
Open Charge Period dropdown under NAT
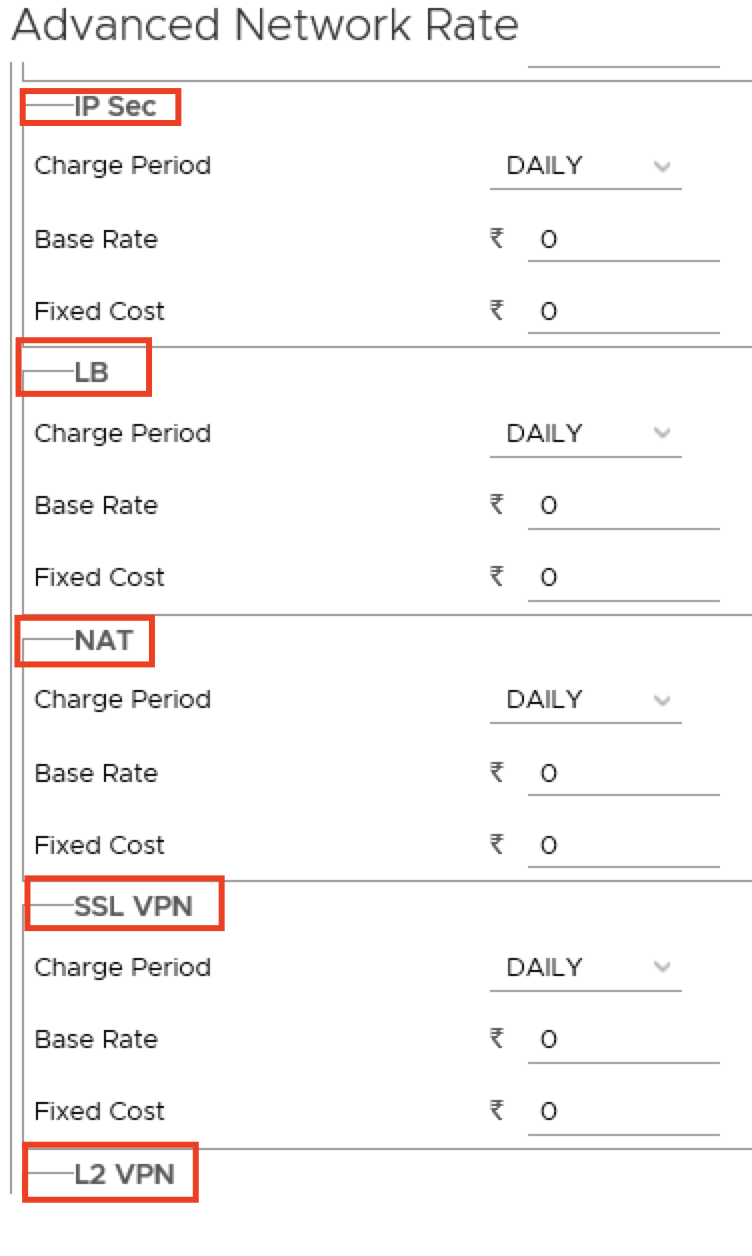(x=586, y=700)
